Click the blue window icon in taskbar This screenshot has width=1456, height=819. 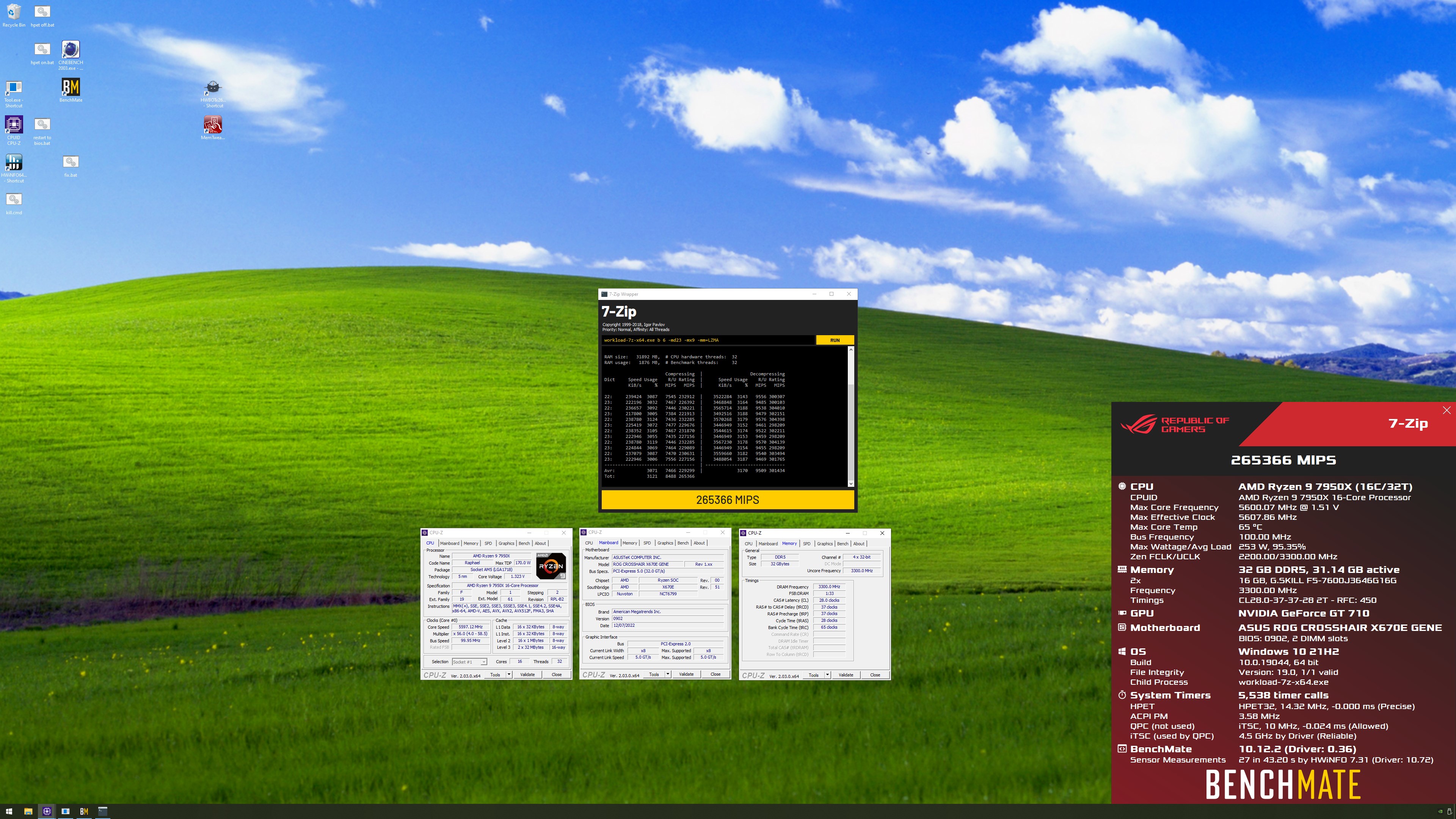(x=66, y=812)
